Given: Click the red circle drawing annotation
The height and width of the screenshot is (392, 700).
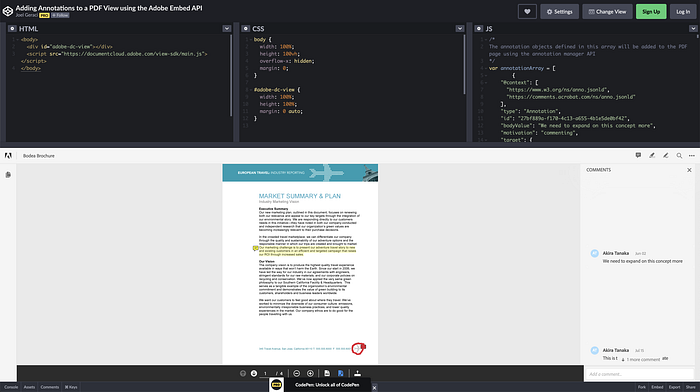Looking at the screenshot, I should 358,348.
